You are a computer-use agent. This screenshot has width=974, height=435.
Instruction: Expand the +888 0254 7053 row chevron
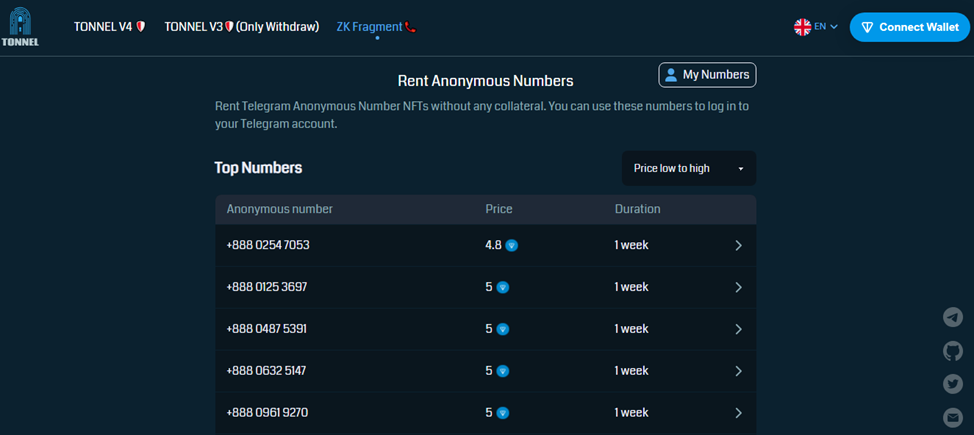tap(738, 245)
